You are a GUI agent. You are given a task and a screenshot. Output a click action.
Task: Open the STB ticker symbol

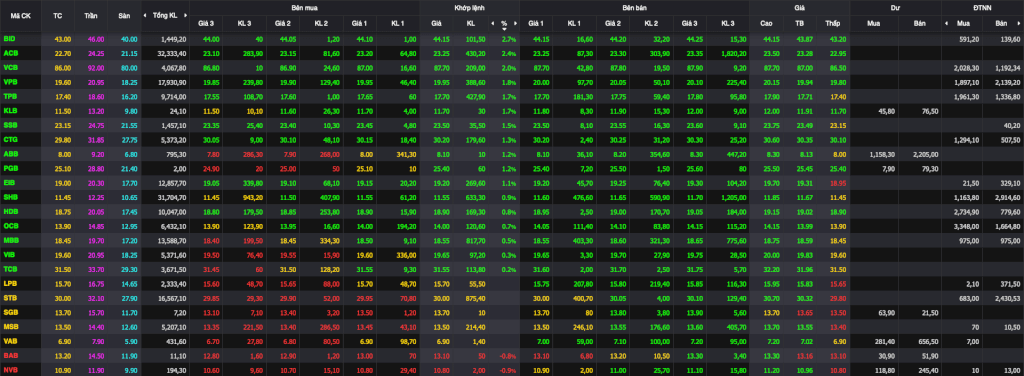(x=10, y=298)
